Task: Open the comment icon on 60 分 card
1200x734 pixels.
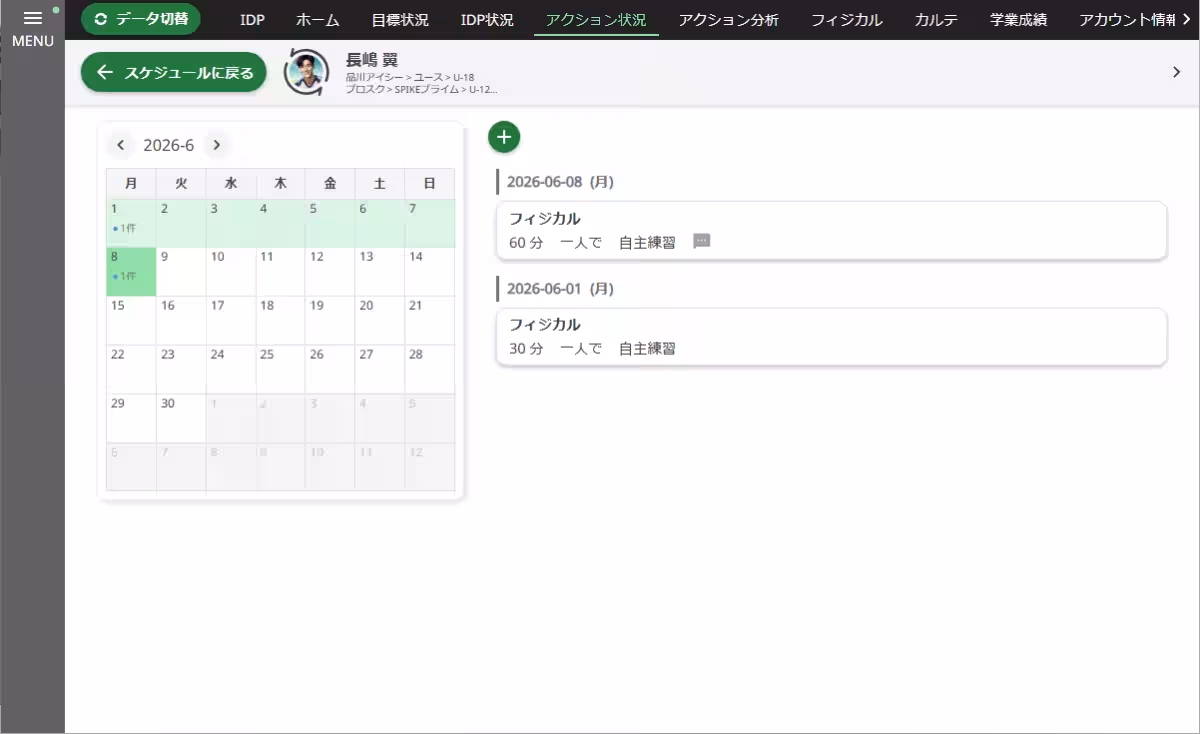Action: point(702,242)
